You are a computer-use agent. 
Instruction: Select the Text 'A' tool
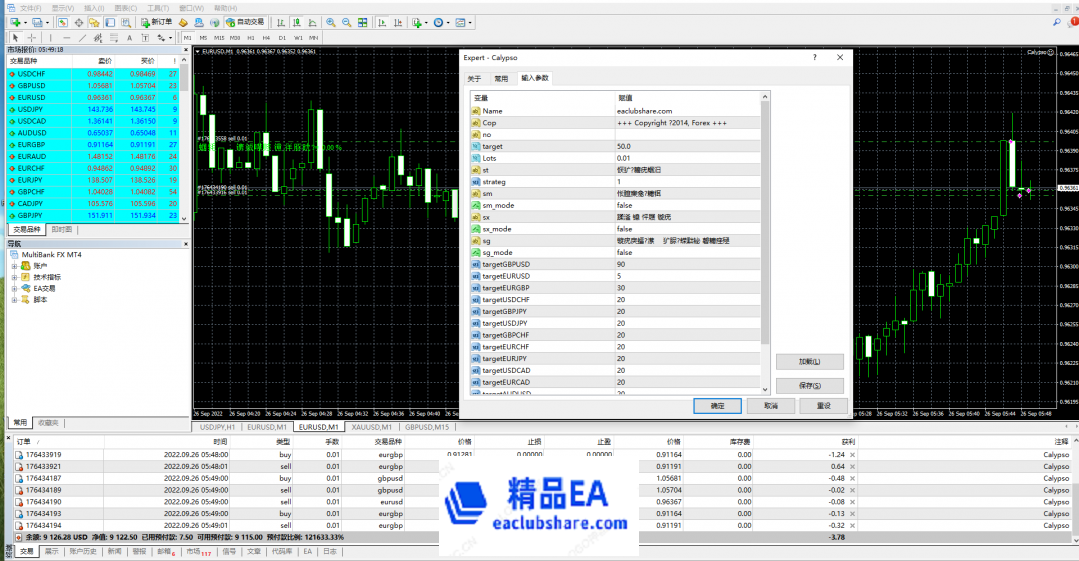pos(129,38)
